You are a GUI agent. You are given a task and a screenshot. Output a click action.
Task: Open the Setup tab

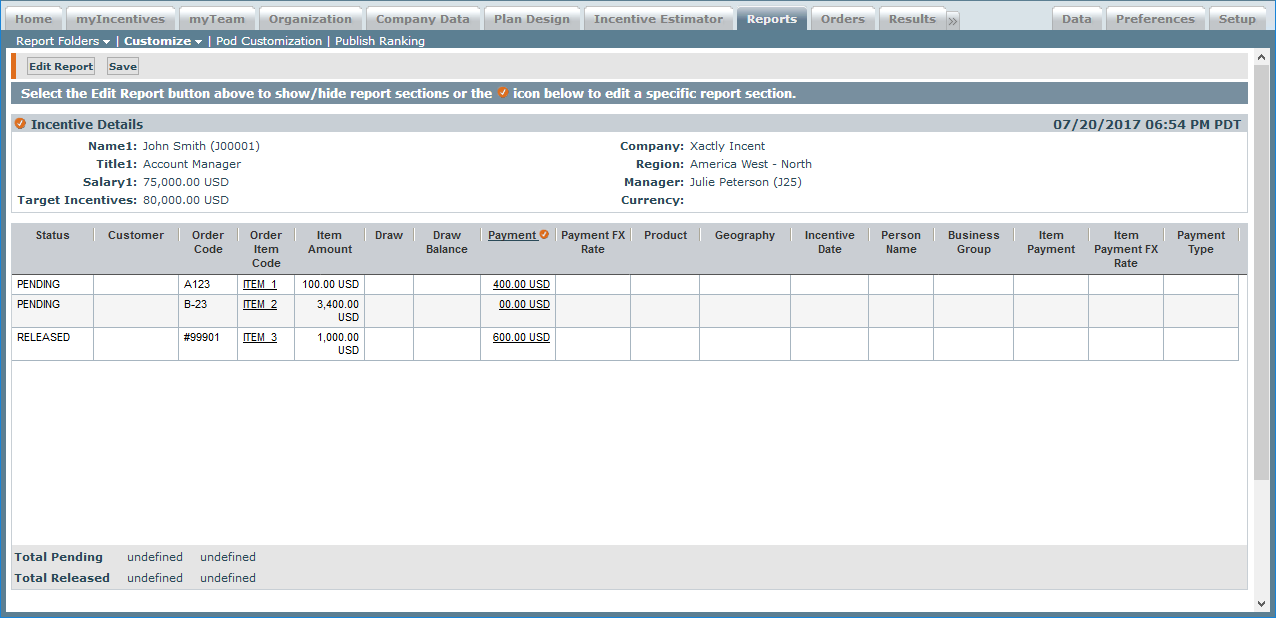1237,19
